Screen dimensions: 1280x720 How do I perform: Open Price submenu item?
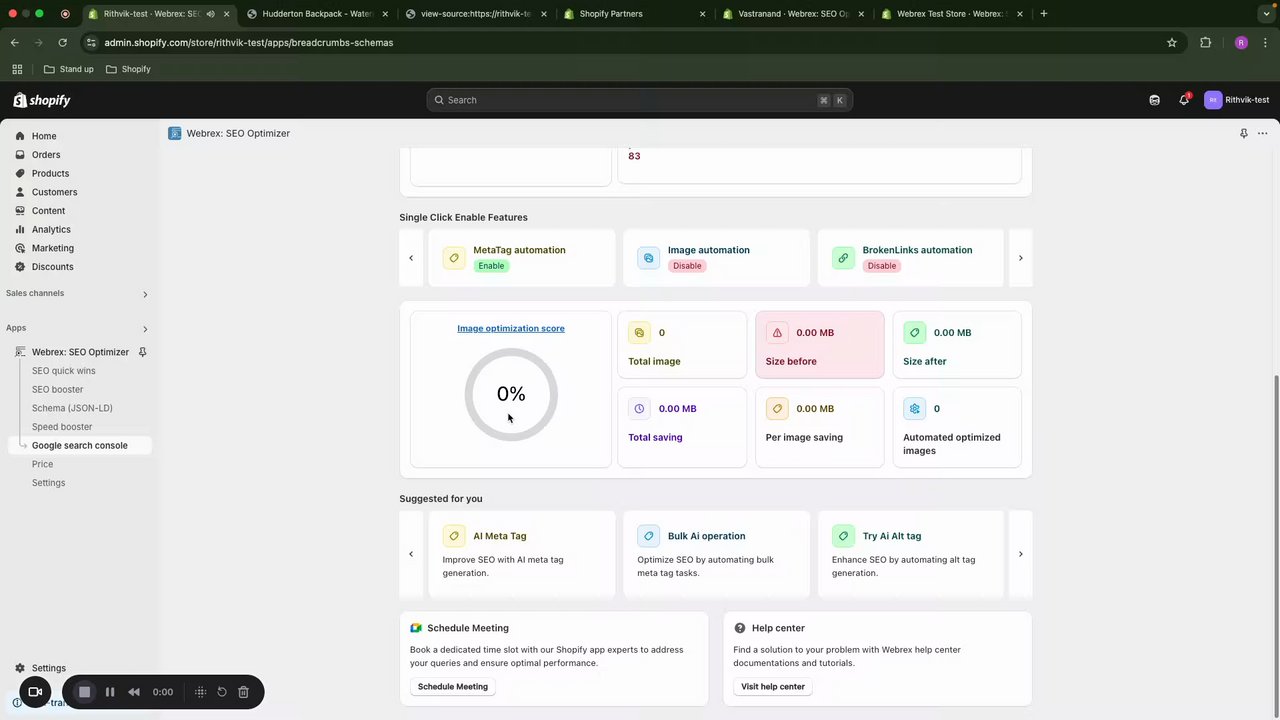point(42,464)
